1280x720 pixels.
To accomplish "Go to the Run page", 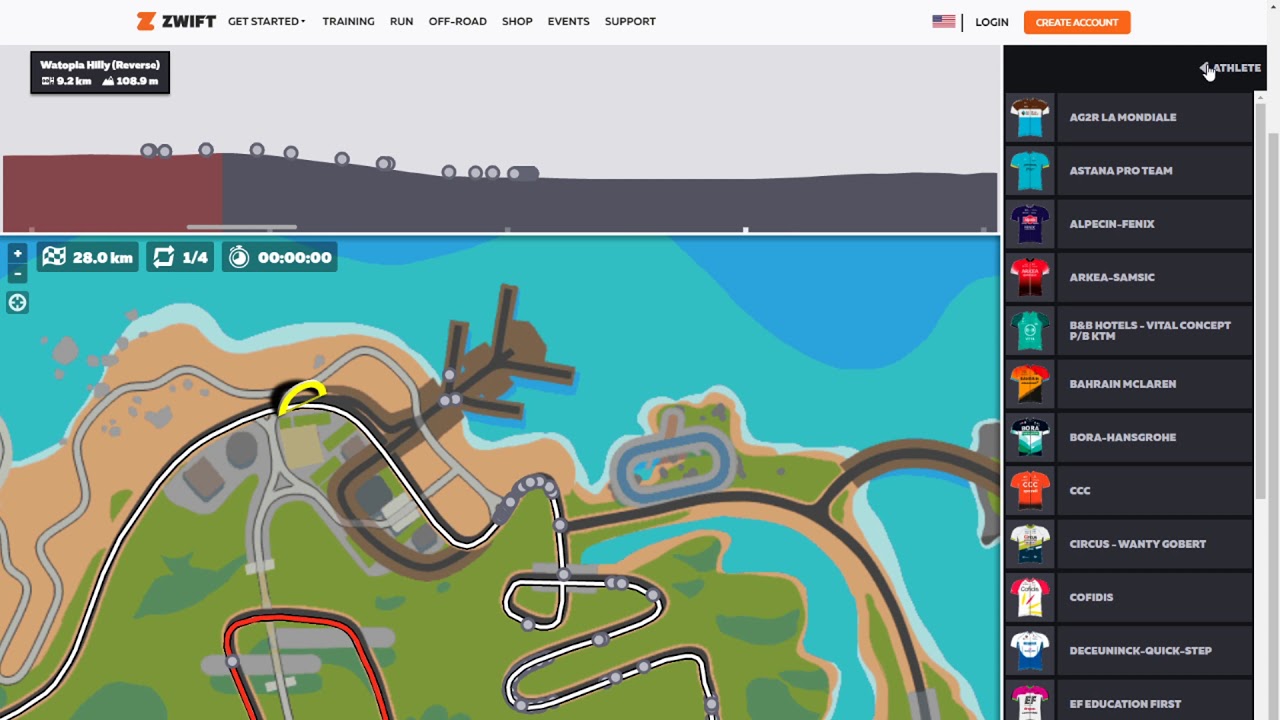I will click(401, 21).
